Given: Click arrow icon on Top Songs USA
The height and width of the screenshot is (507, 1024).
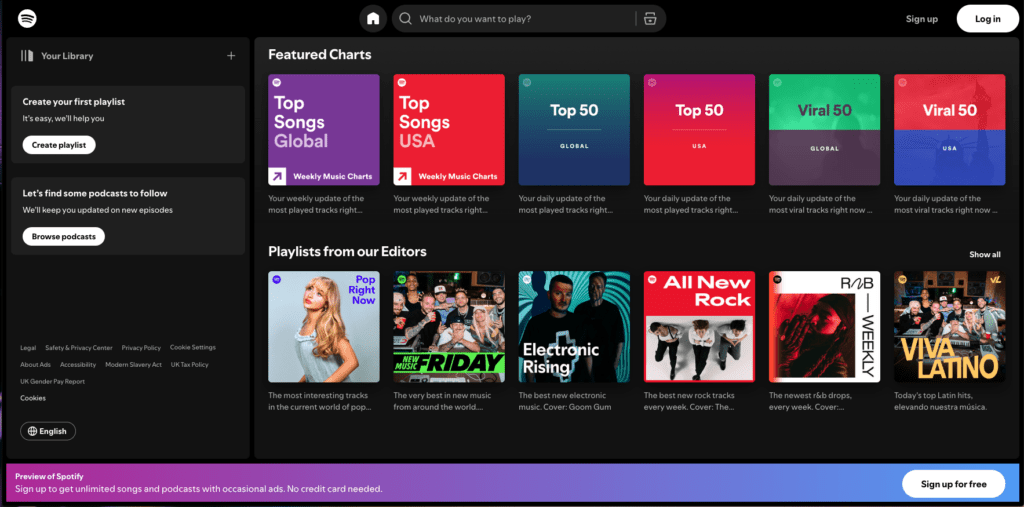Looking at the screenshot, I should pyautogui.click(x=402, y=176).
